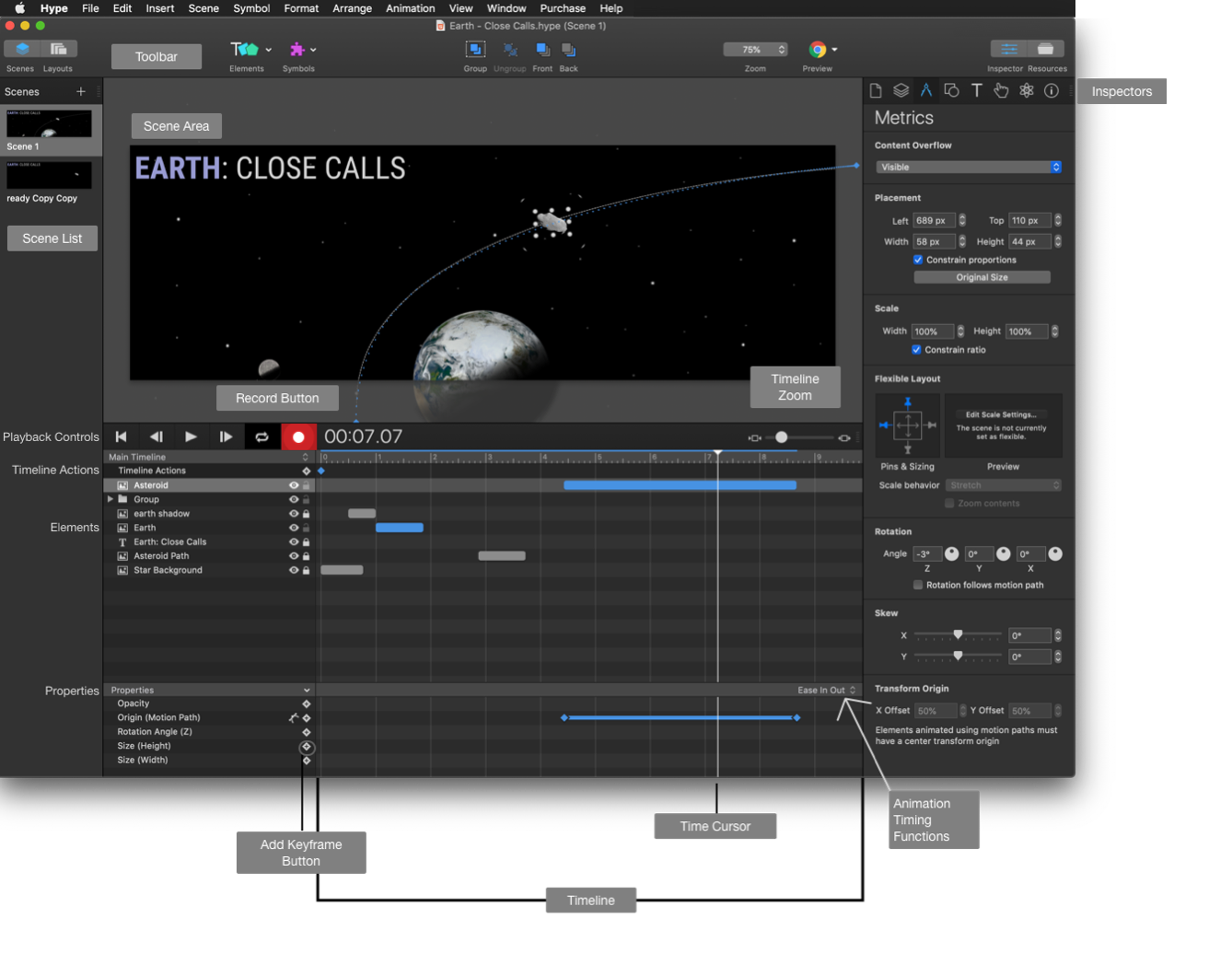The height and width of the screenshot is (965, 1232).
Task: Open the Actions inspector hand icon
Action: [1001, 90]
